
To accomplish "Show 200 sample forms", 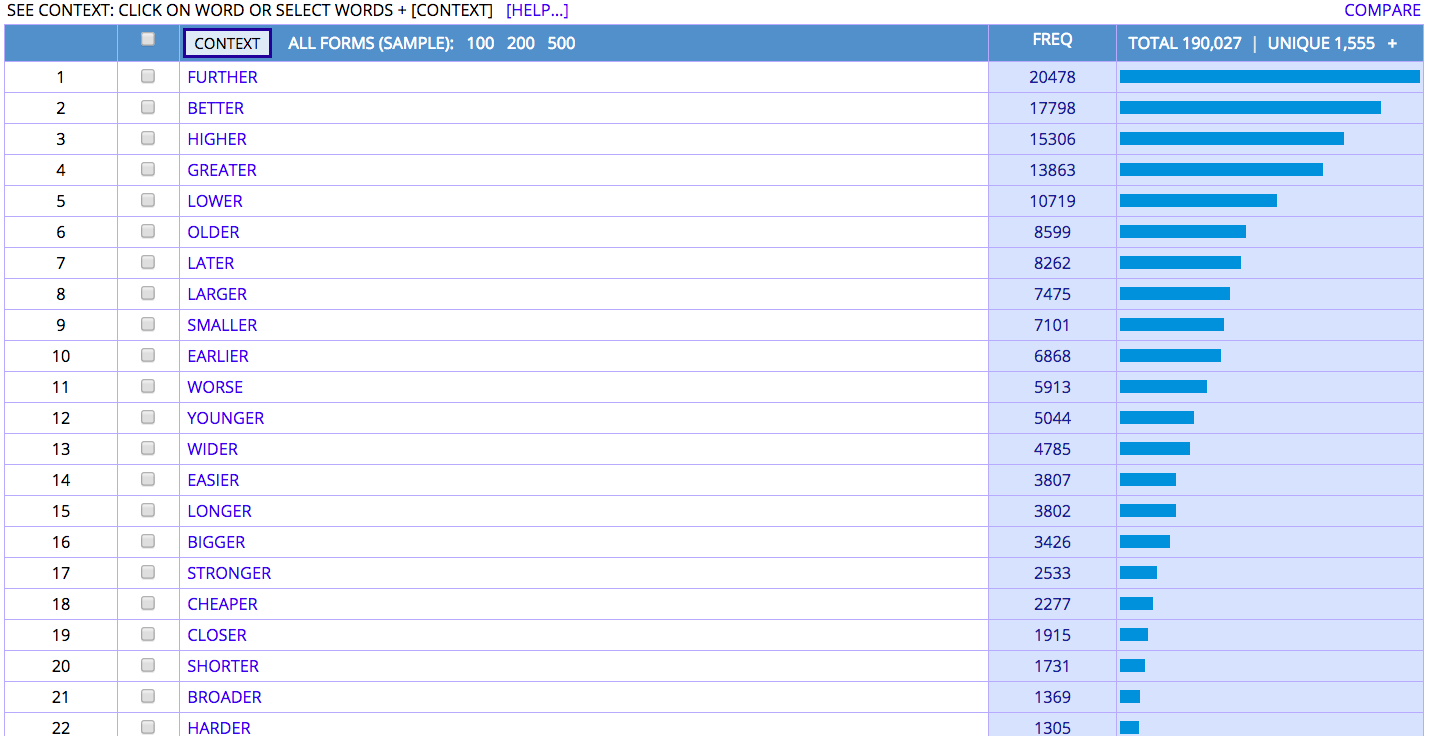I will pyautogui.click(x=520, y=43).
